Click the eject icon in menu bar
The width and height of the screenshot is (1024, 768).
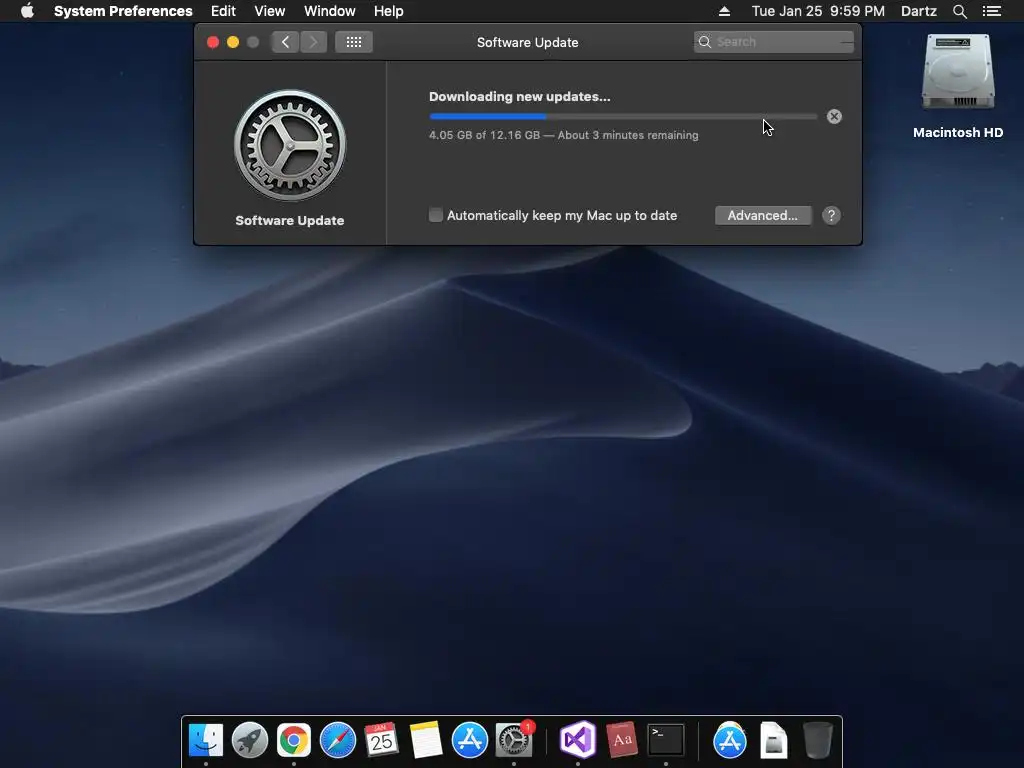click(724, 11)
